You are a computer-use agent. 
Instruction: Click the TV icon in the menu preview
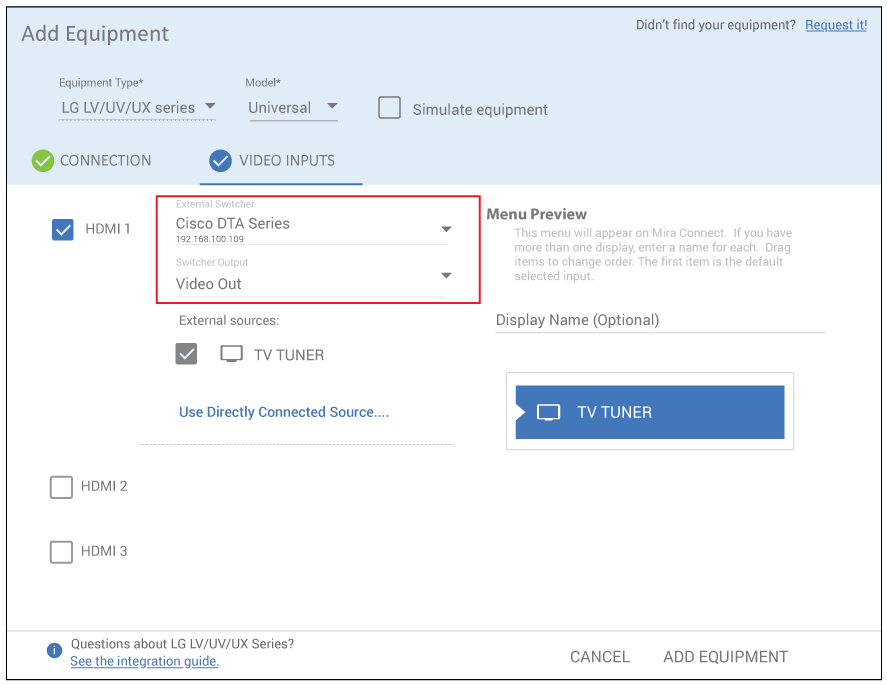pos(548,412)
